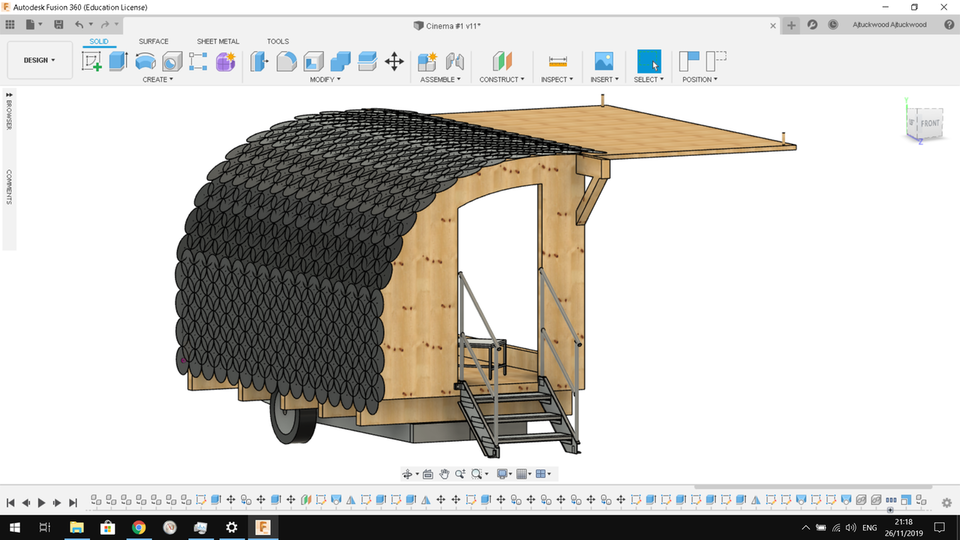Screen dimensions: 960x540
Task: Expand the MODIFY dropdown menu
Action: click(x=325, y=79)
